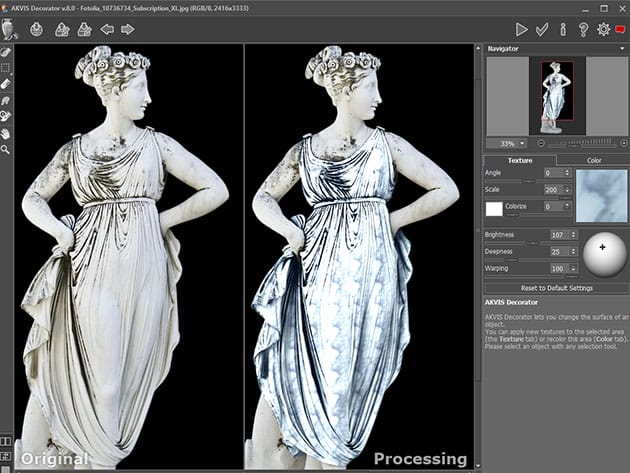Screen dimensions: 630x473
Task: Apply the result with the checkmark icon
Action: 542,29
